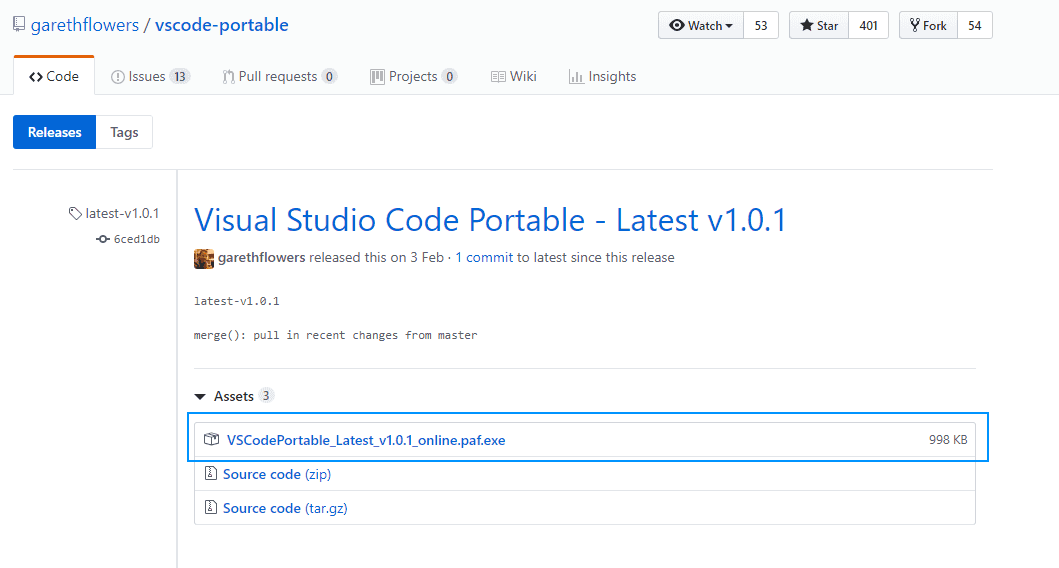Click the Projects count badge 0
The image size is (1059, 568).
tap(449, 76)
